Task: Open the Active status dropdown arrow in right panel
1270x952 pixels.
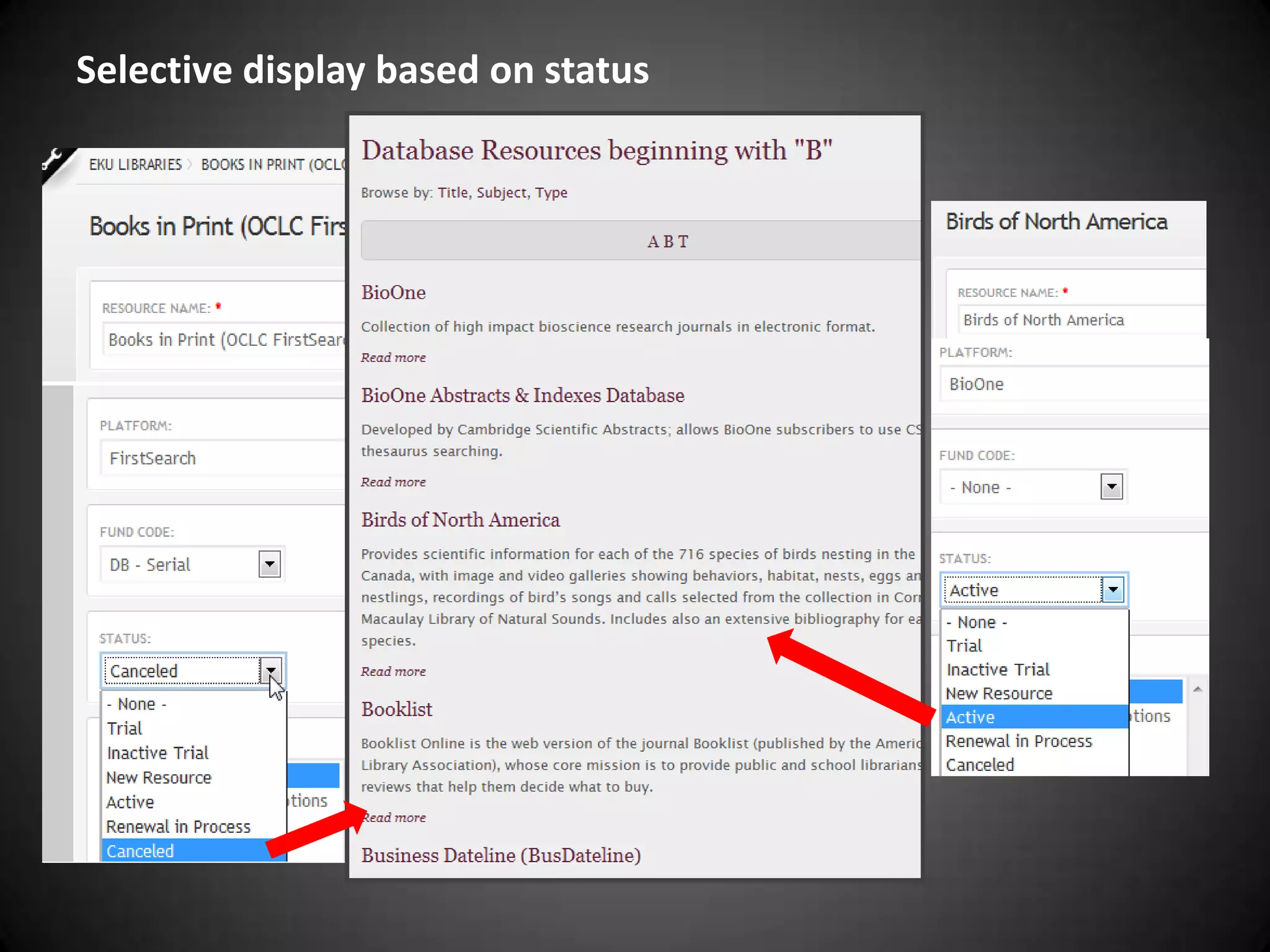Action: (1113, 589)
